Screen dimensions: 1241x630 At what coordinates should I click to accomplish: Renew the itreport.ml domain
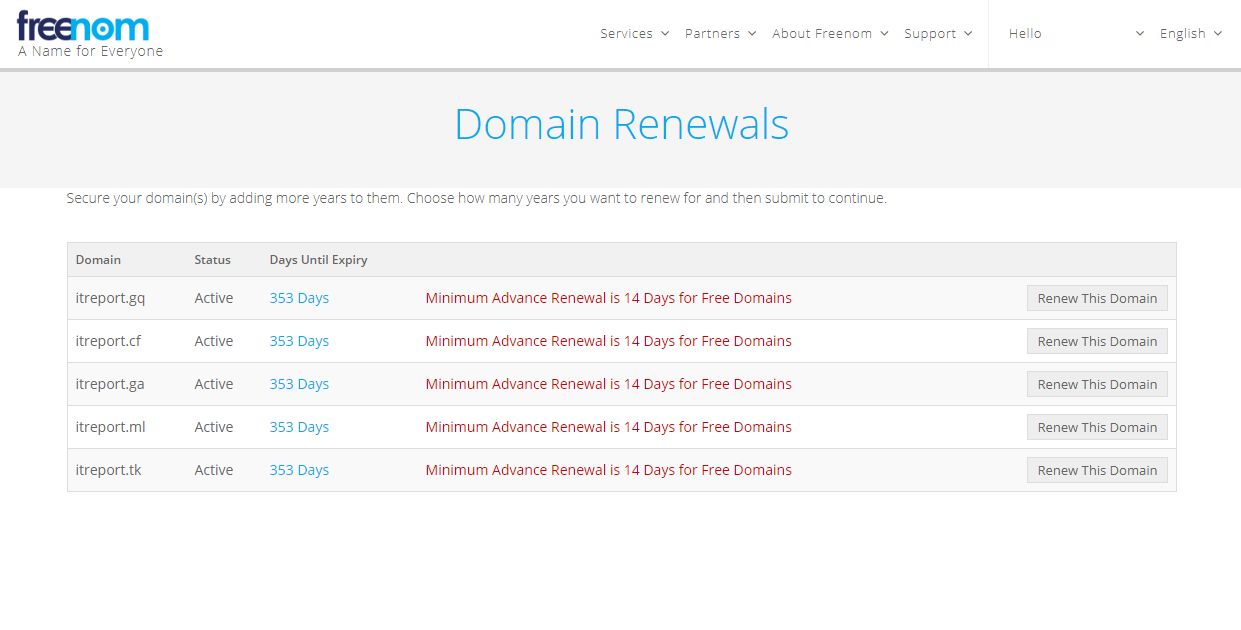pyautogui.click(x=1097, y=427)
